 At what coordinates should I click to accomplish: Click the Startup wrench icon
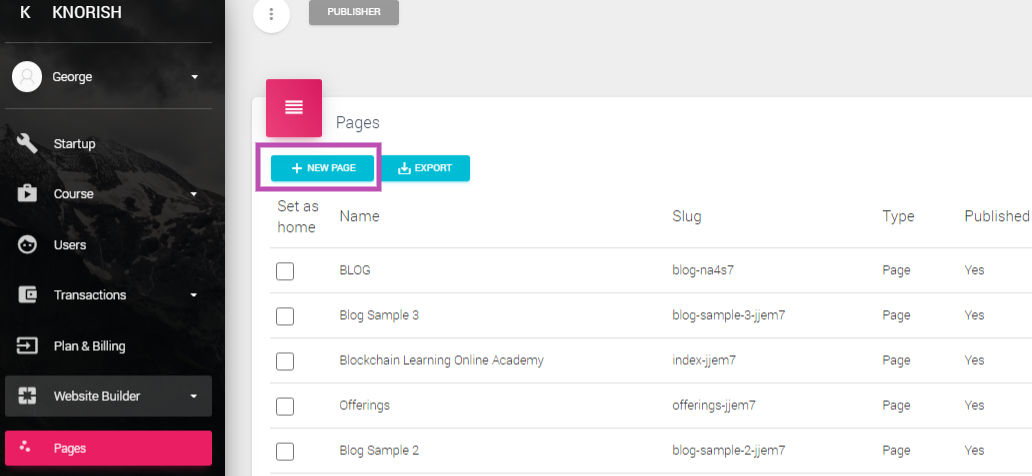[27, 143]
